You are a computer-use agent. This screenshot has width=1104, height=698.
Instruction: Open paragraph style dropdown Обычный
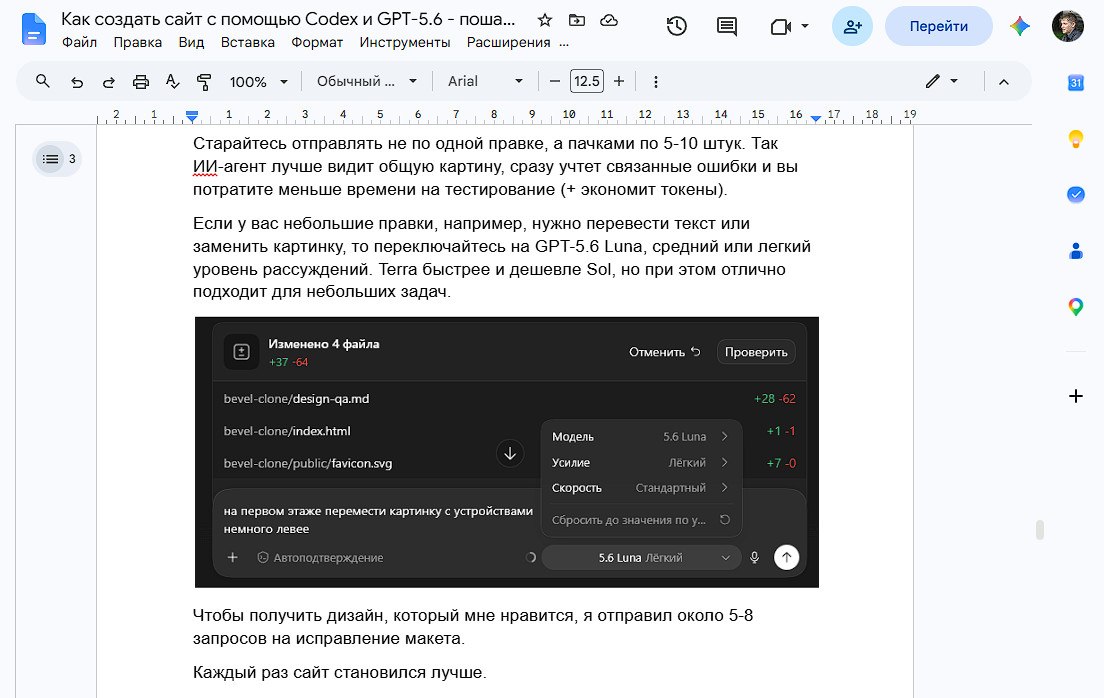[367, 82]
